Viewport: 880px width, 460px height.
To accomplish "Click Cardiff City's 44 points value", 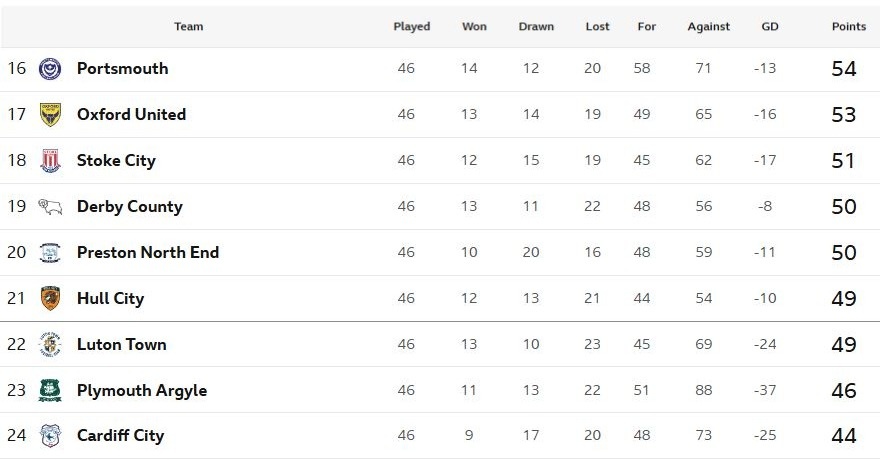I will pyautogui.click(x=843, y=436).
